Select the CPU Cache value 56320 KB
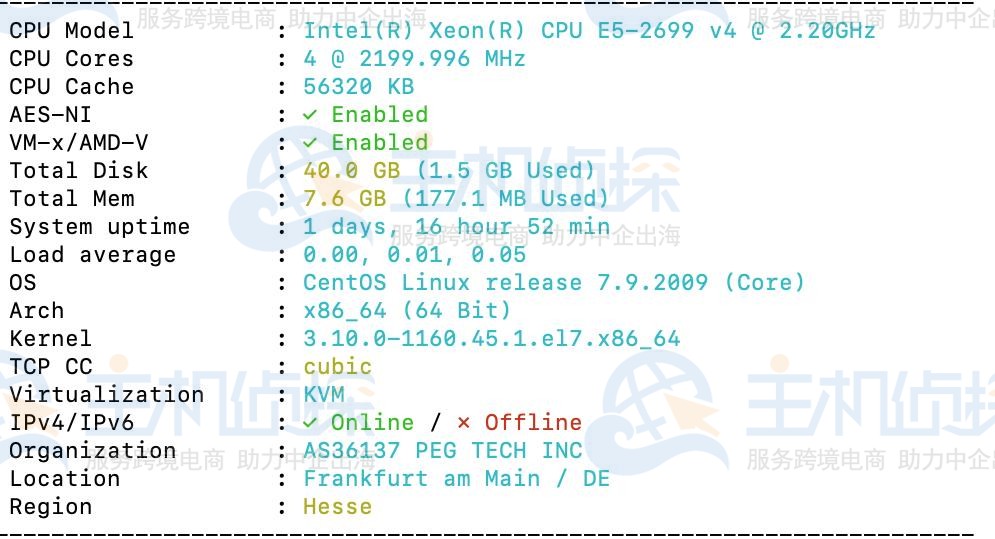 tap(358, 87)
